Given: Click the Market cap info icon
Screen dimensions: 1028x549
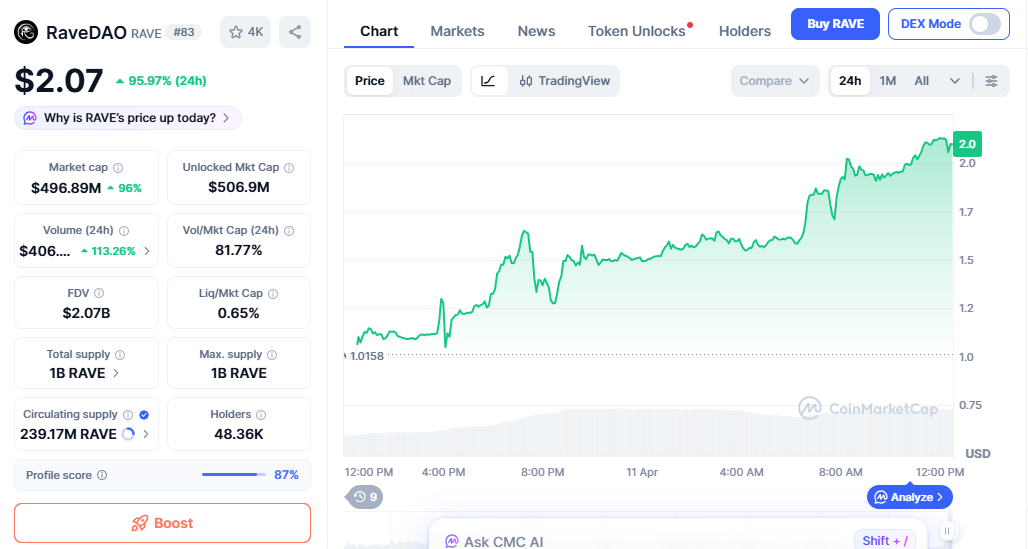Looking at the screenshot, I should coord(118,168).
